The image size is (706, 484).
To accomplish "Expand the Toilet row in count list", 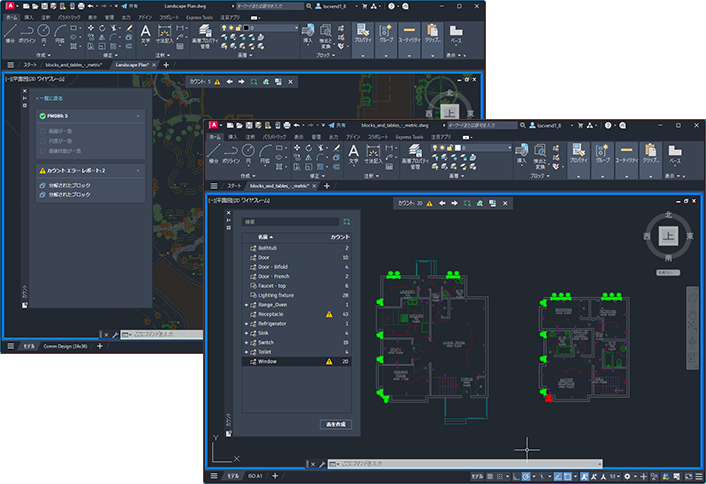I will tap(246, 352).
